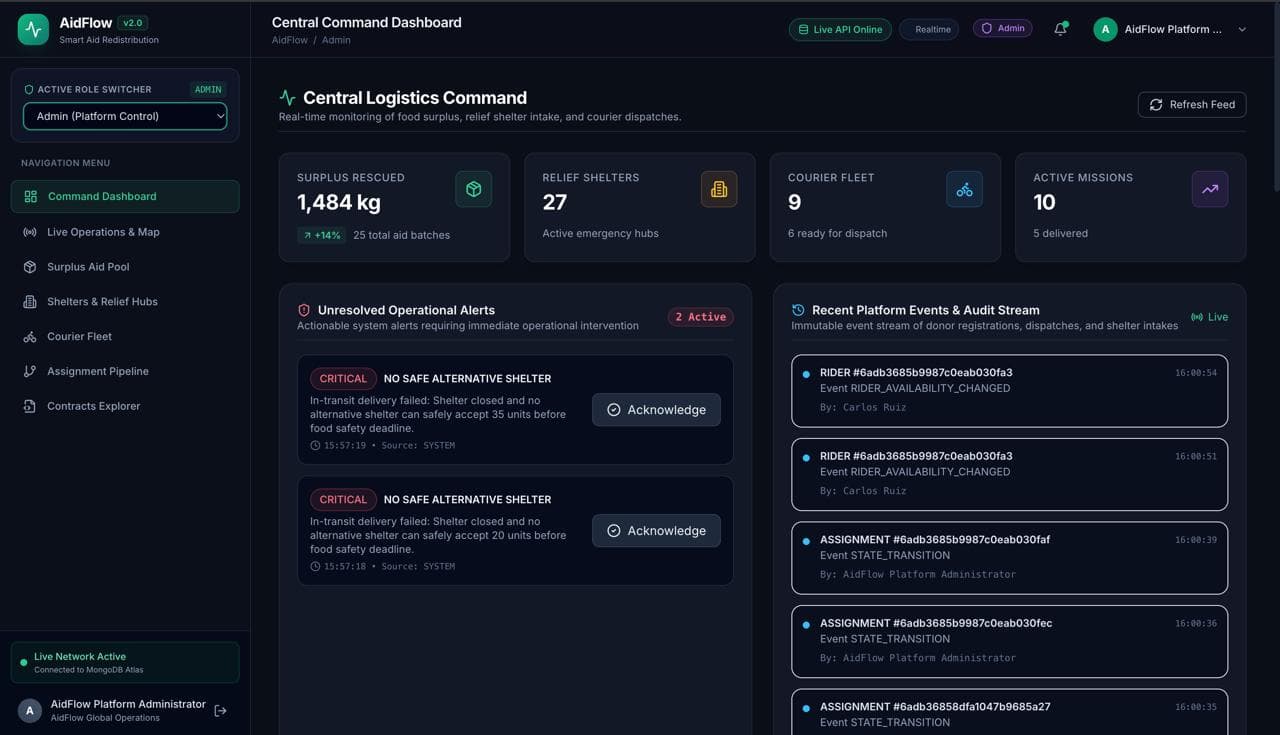Click the Central Logistics Command pulse icon
Screen dimensions: 1280x735
[287, 98]
